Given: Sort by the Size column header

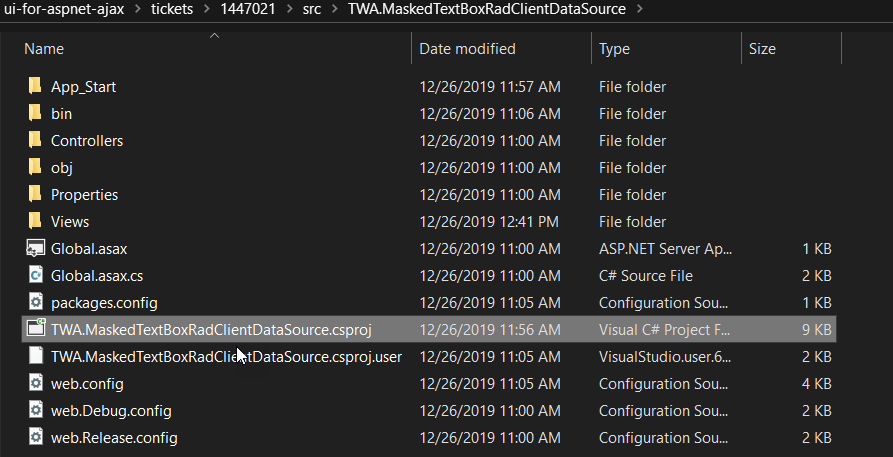Looking at the screenshot, I should click(762, 48).
